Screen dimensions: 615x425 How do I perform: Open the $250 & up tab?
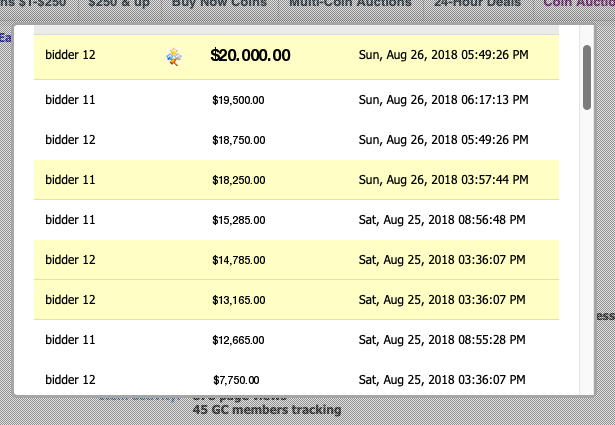pyautogui.click(x=119, y=4)
